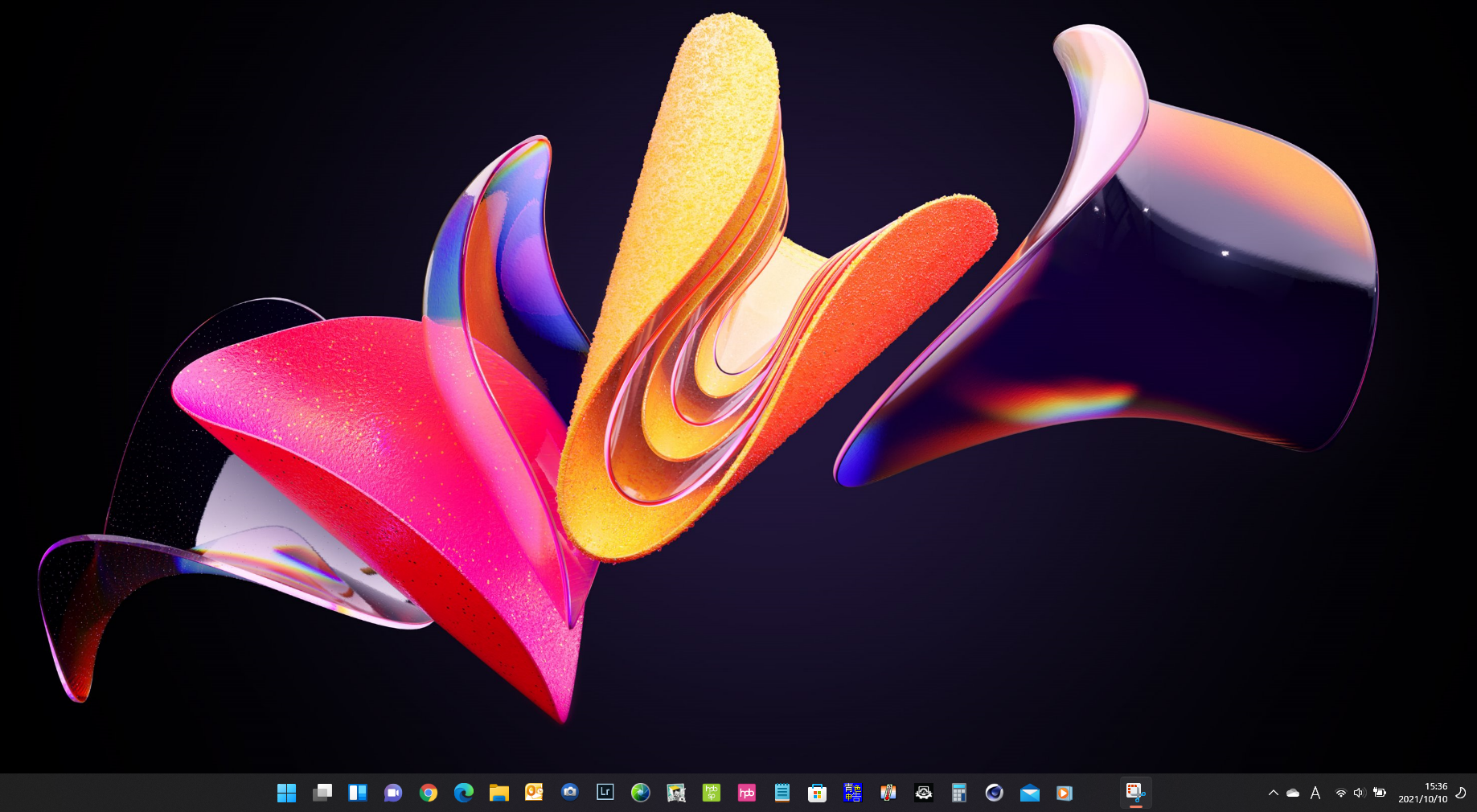Open the thermometer app icon
The height and width of the screenshot is (812, 1477).
click(888, 793)
